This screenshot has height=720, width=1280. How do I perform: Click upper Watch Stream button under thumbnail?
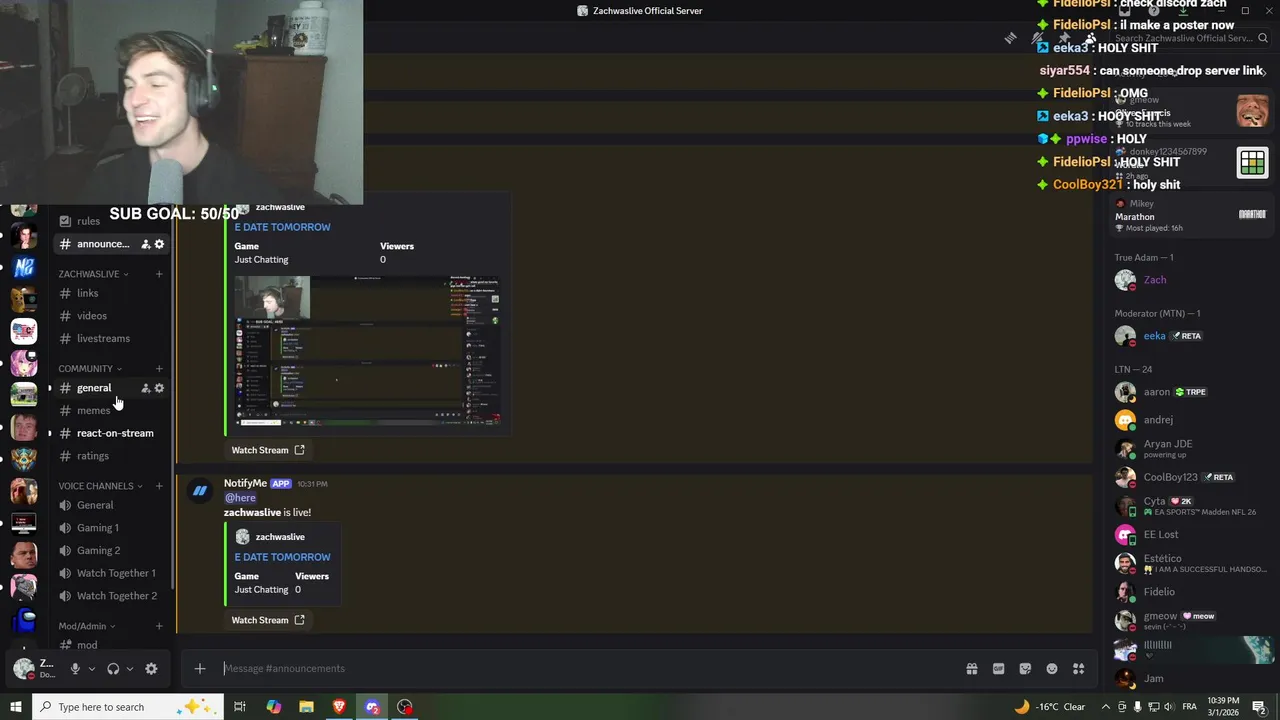[268, 450]
